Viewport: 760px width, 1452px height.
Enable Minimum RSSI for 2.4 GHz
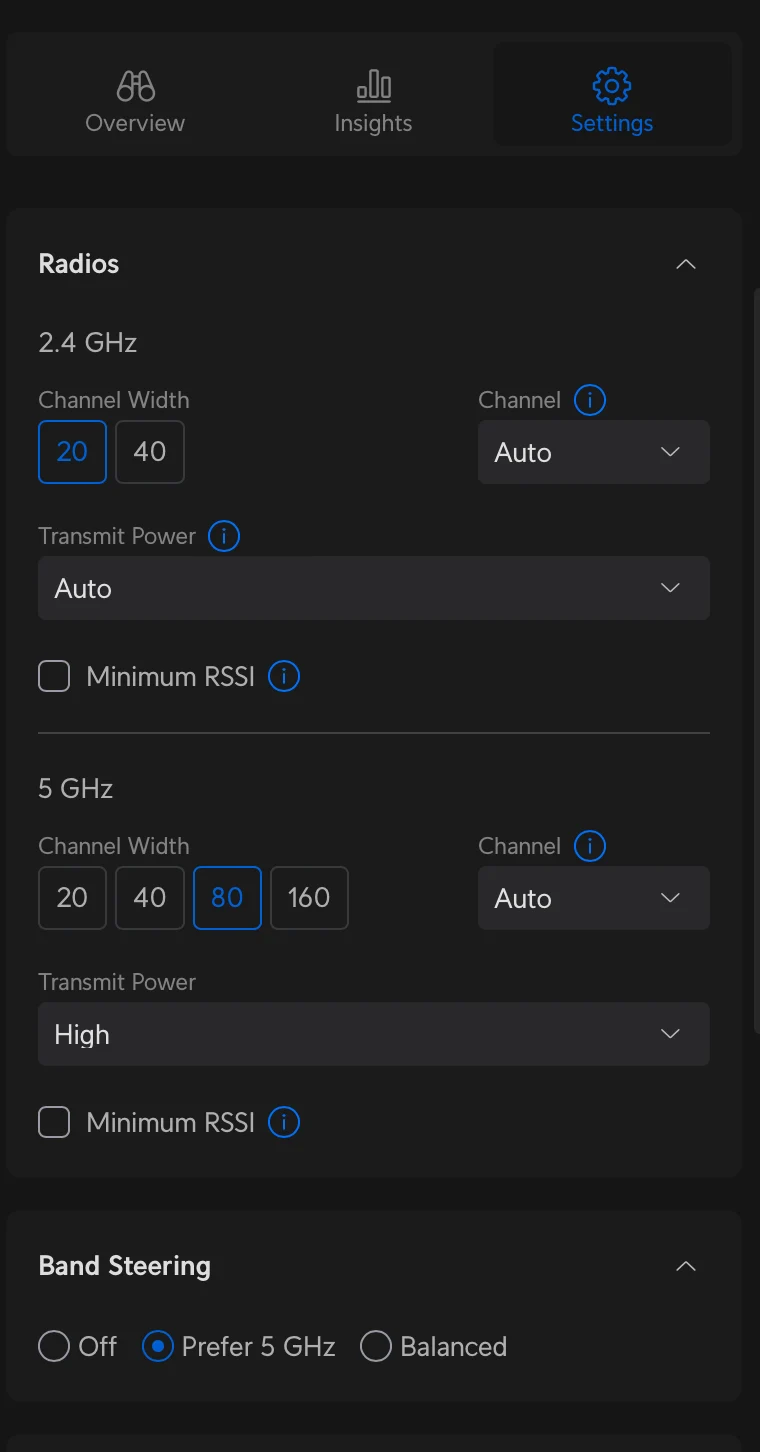point(54,676)
